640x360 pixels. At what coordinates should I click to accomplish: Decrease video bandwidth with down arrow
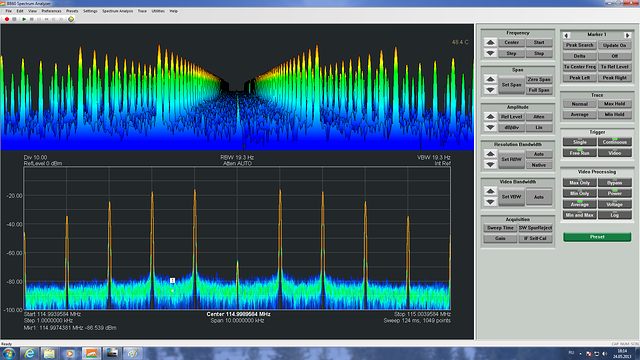coord(491,202)
